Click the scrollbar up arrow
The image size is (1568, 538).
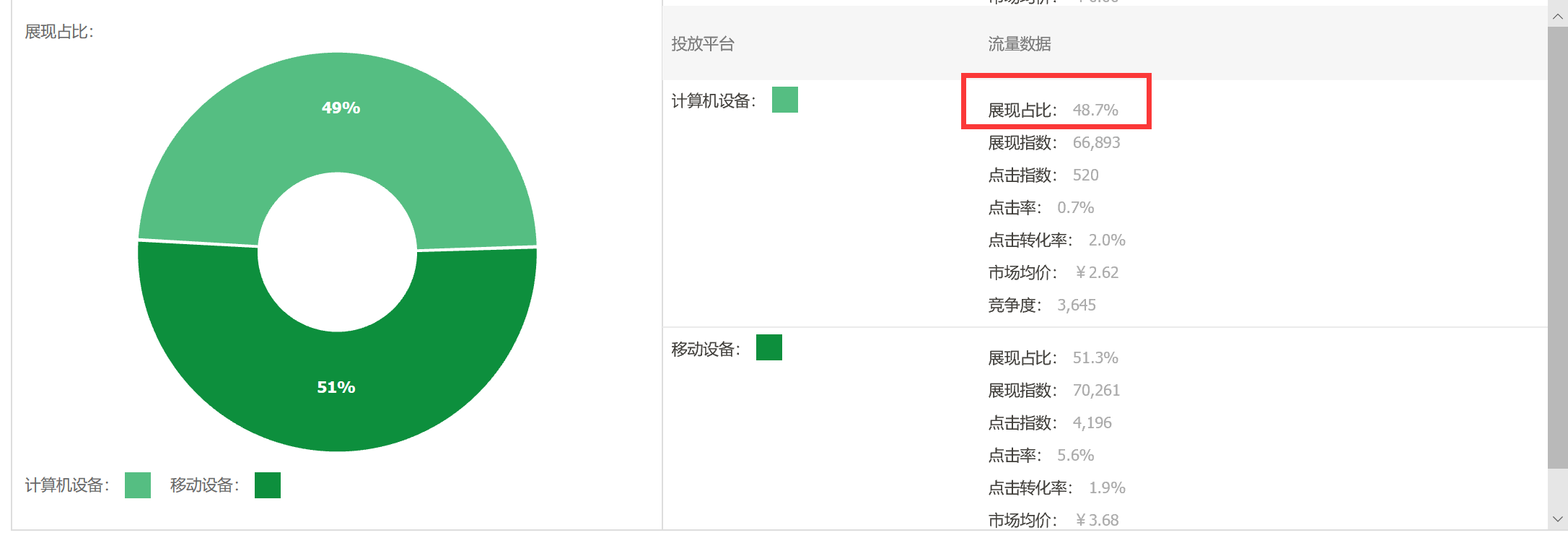click(1557, 17)
